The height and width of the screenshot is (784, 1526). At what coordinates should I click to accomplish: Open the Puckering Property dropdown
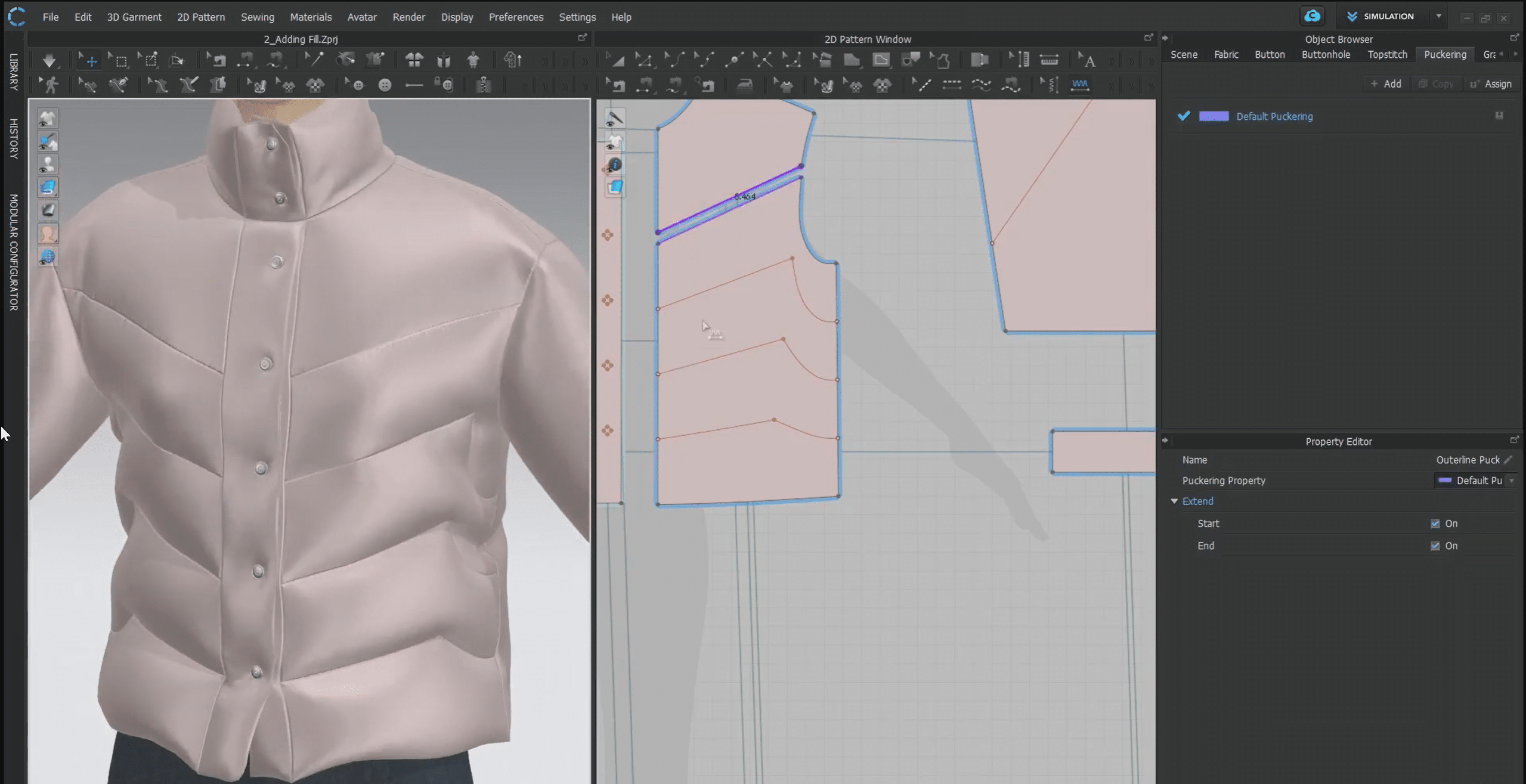(x=1510, y=481)
